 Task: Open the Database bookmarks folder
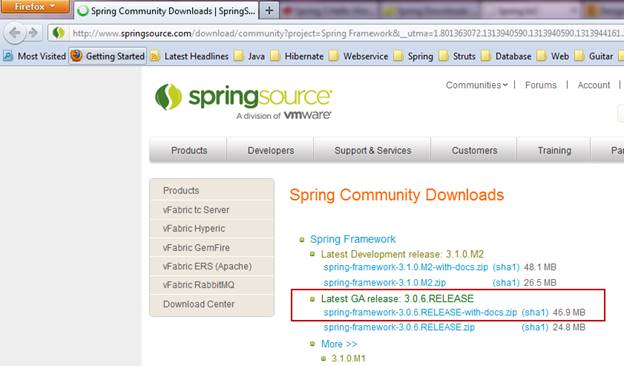pyautogui.click(x=506, y=56)
